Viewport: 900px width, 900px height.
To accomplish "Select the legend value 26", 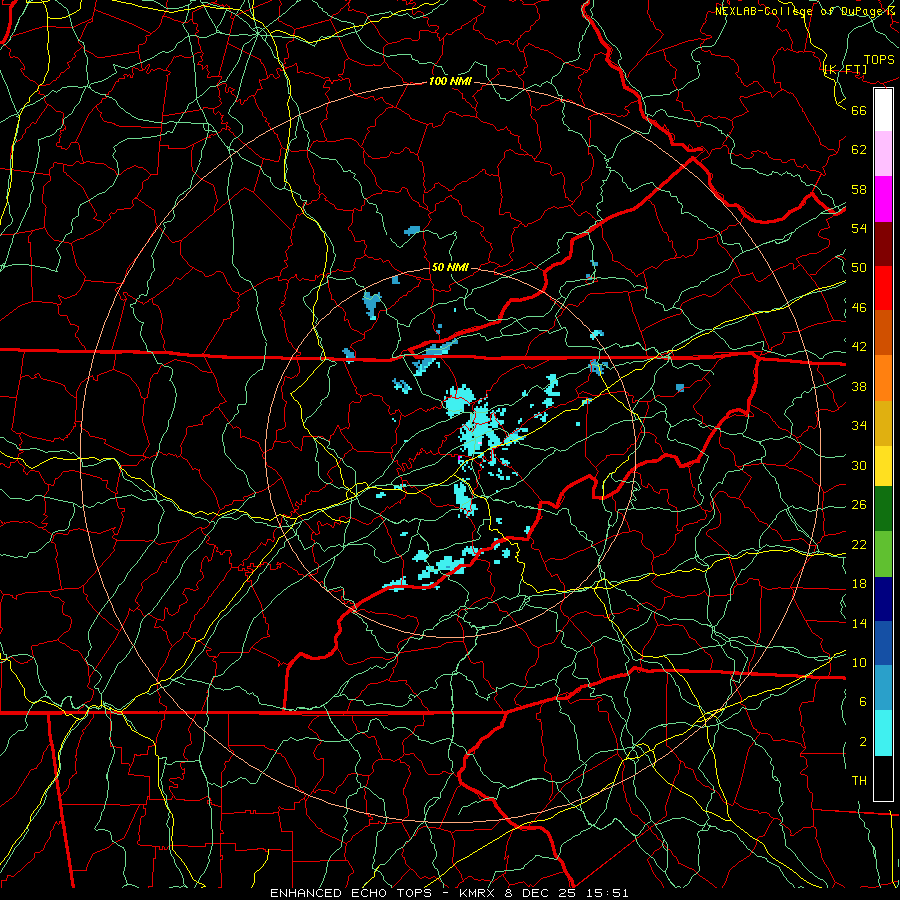I will point(859,505).
